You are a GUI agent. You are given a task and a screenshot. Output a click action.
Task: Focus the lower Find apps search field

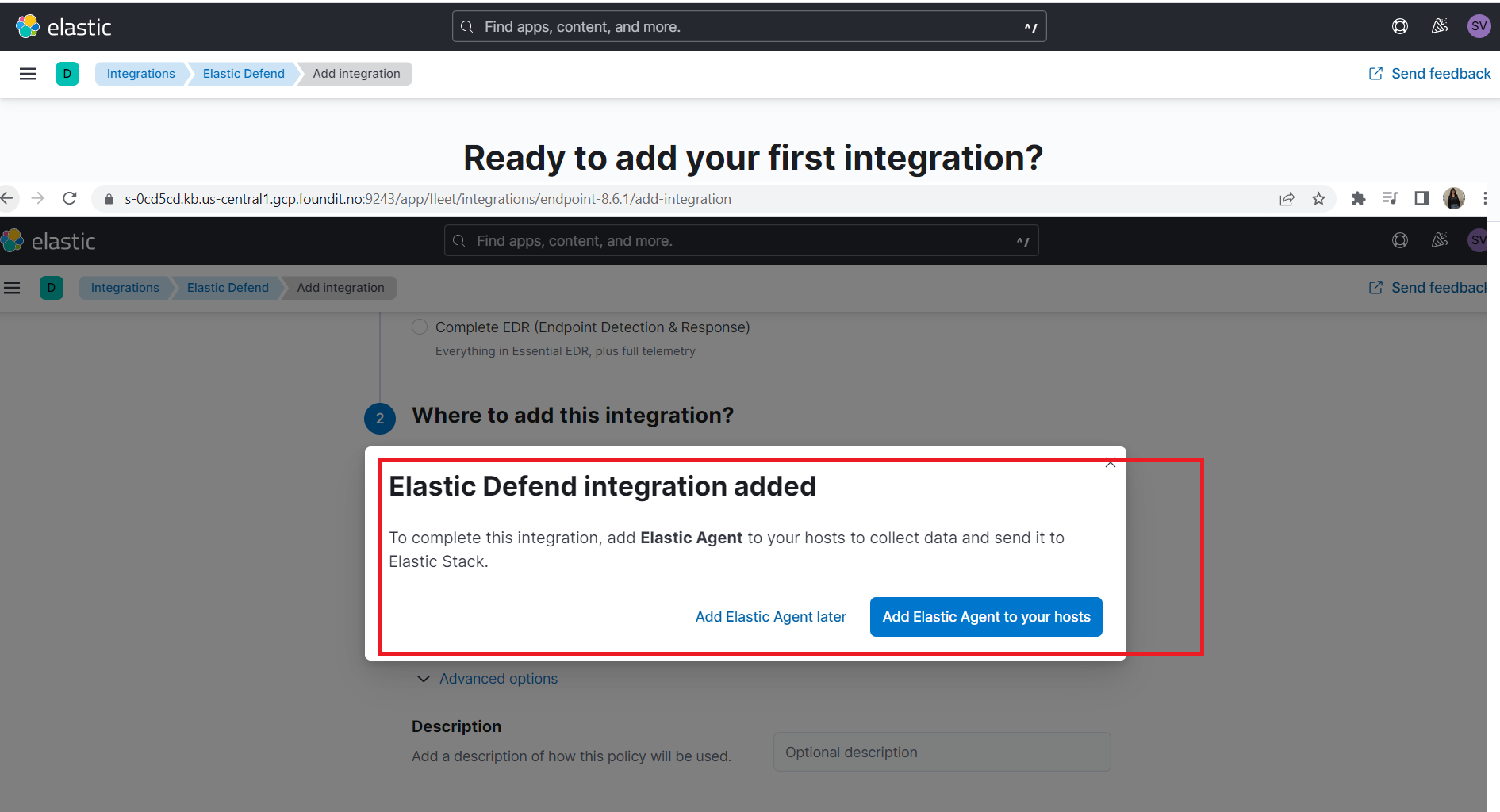[742, 241]
